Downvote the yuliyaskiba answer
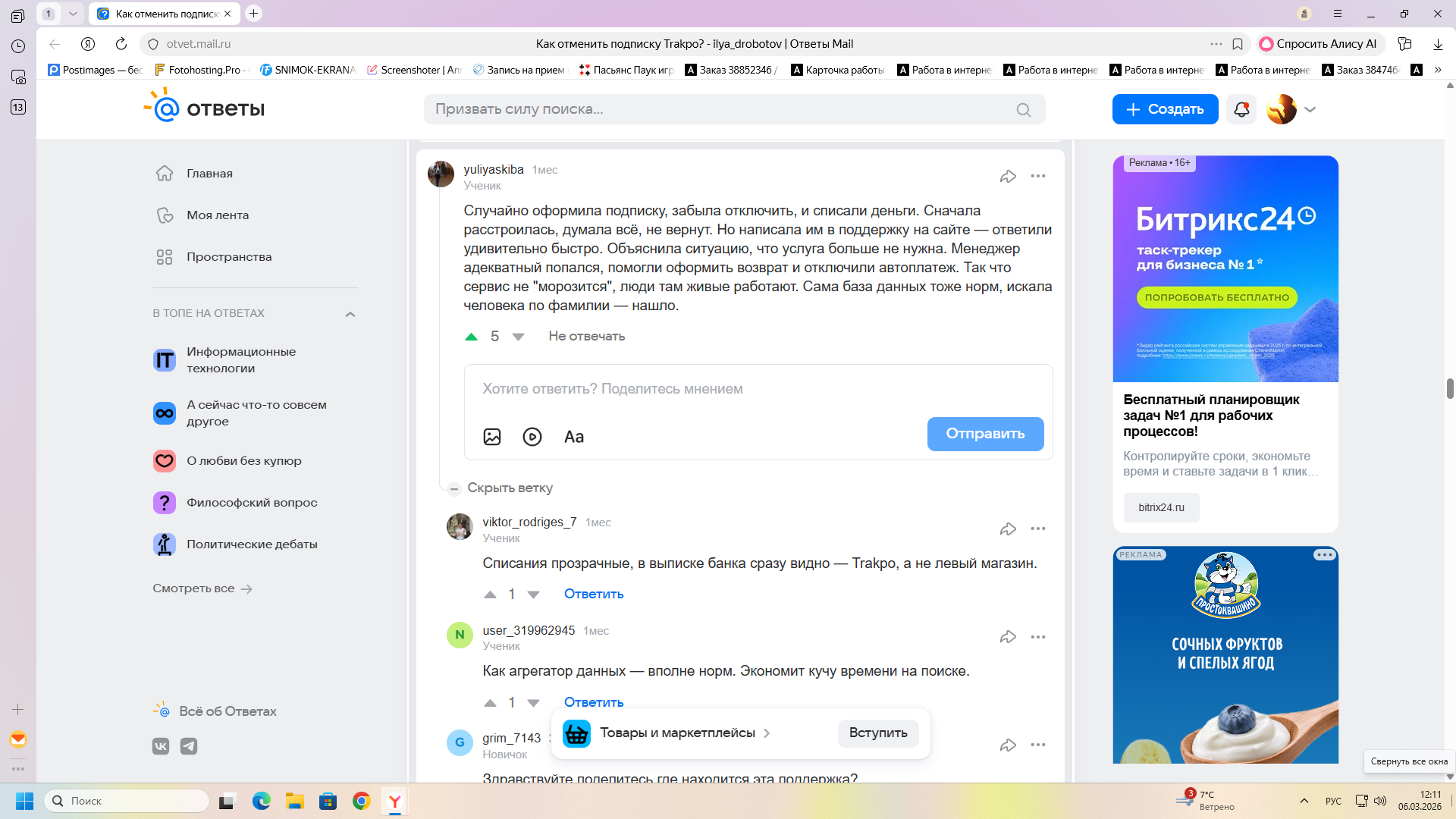The width and height of the screenshot is (1456, 819). pos(519,337)
